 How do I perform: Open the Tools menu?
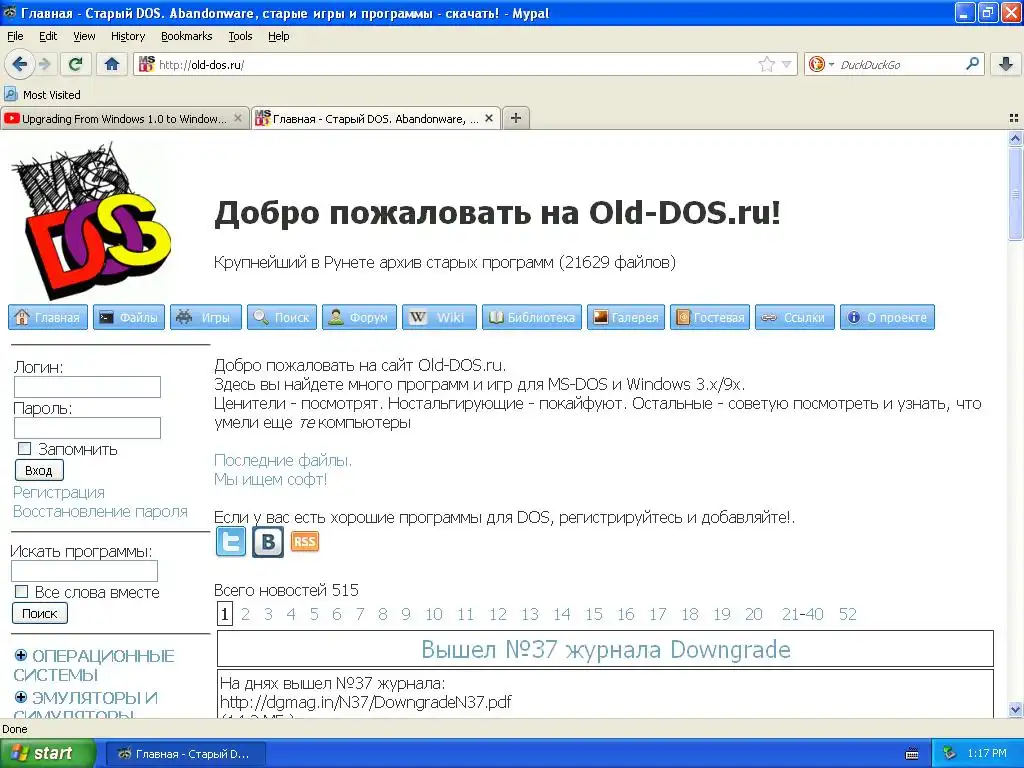click(240, 36)
